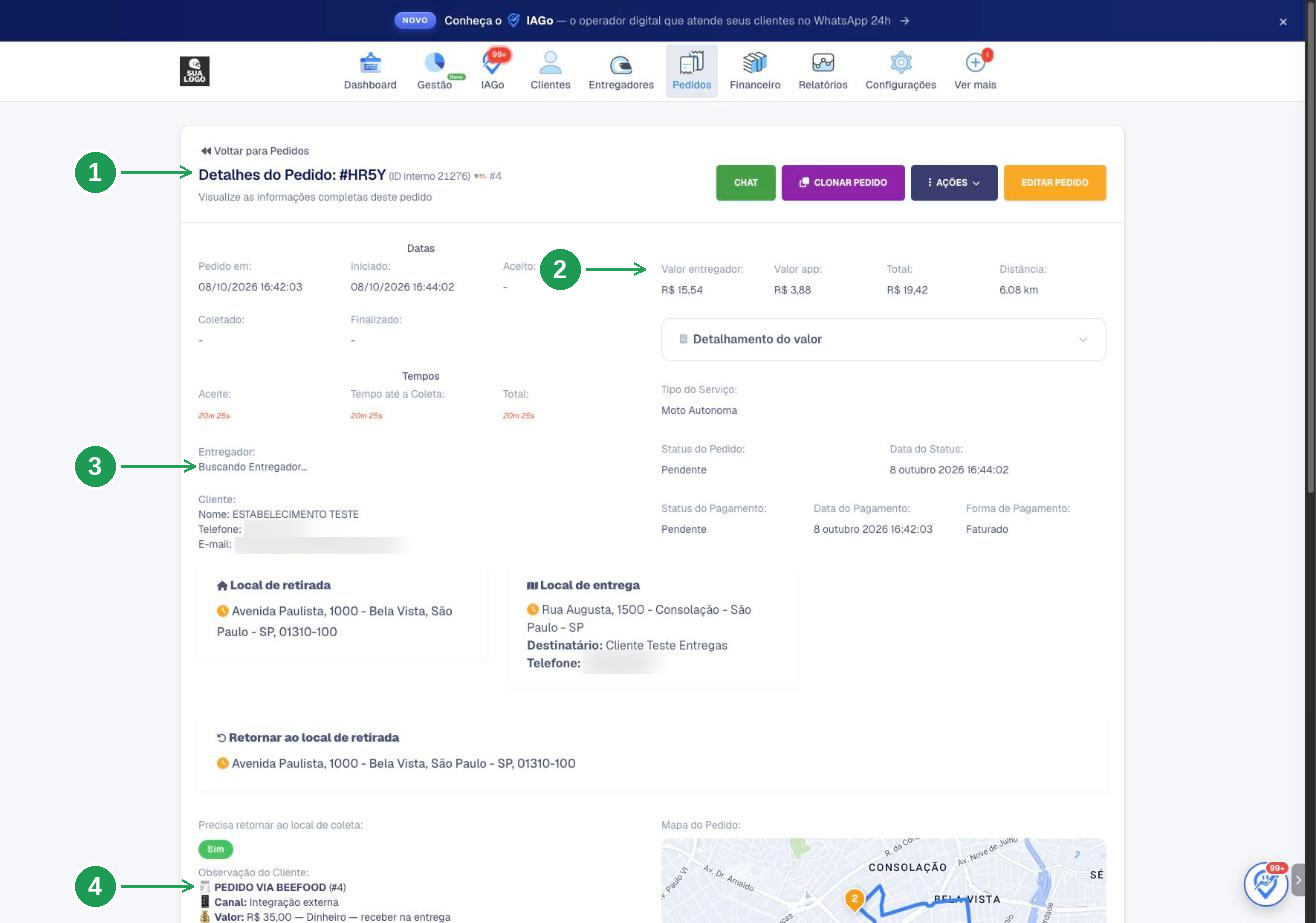The height and width of the screenshot is (923, 1316).
Task: Expand the side panel arrow tab
Action: tap(1299, 880)
